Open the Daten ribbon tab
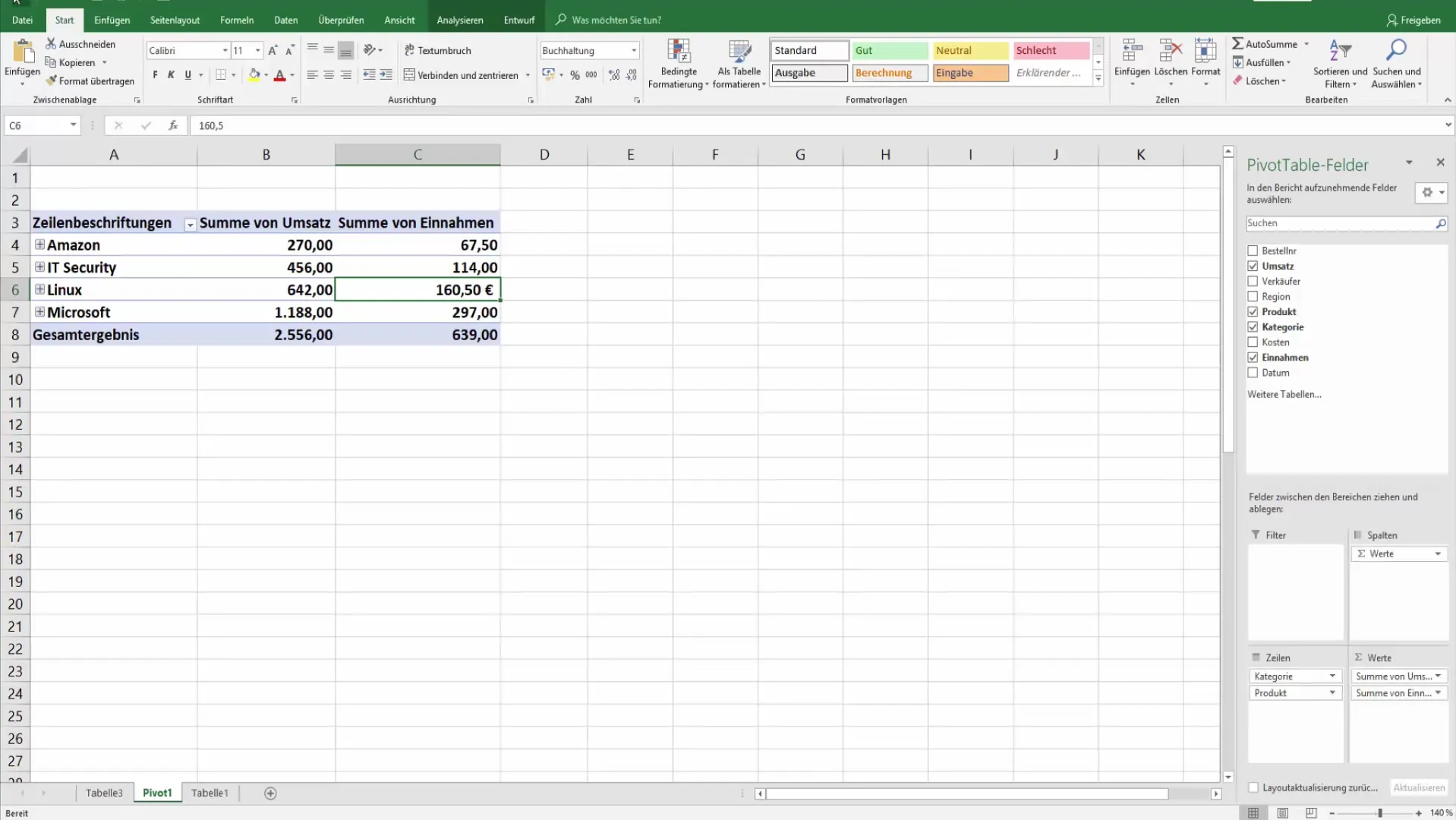 285,20
